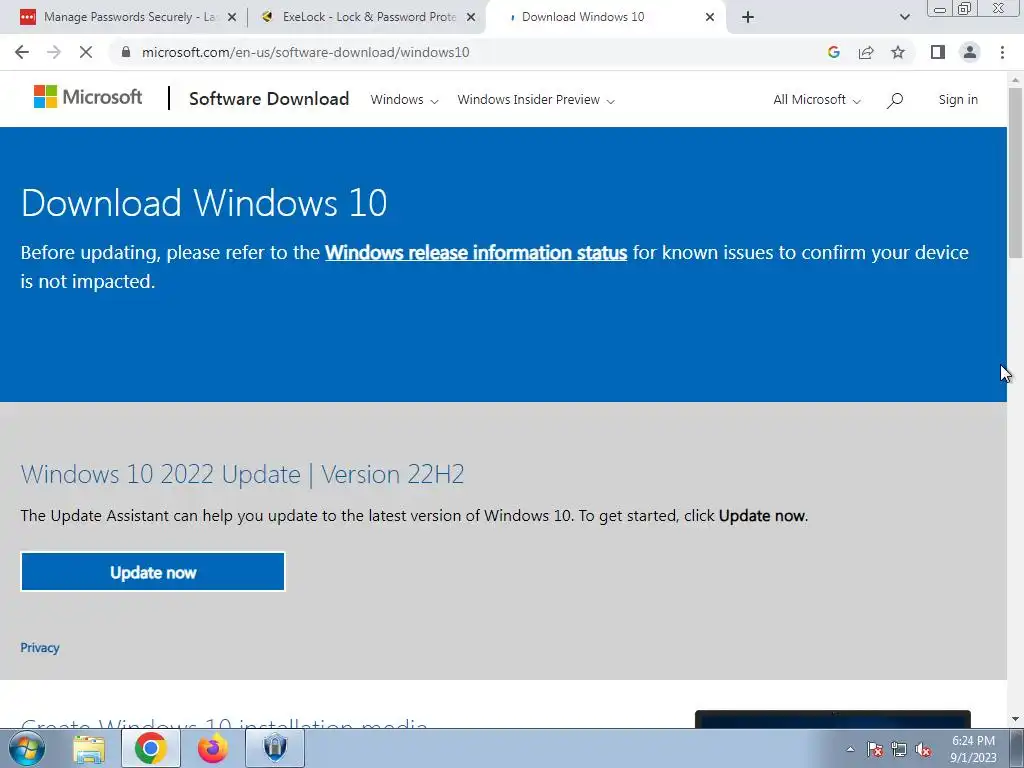Click the muted volume tray icon

(x=923, y=749)
